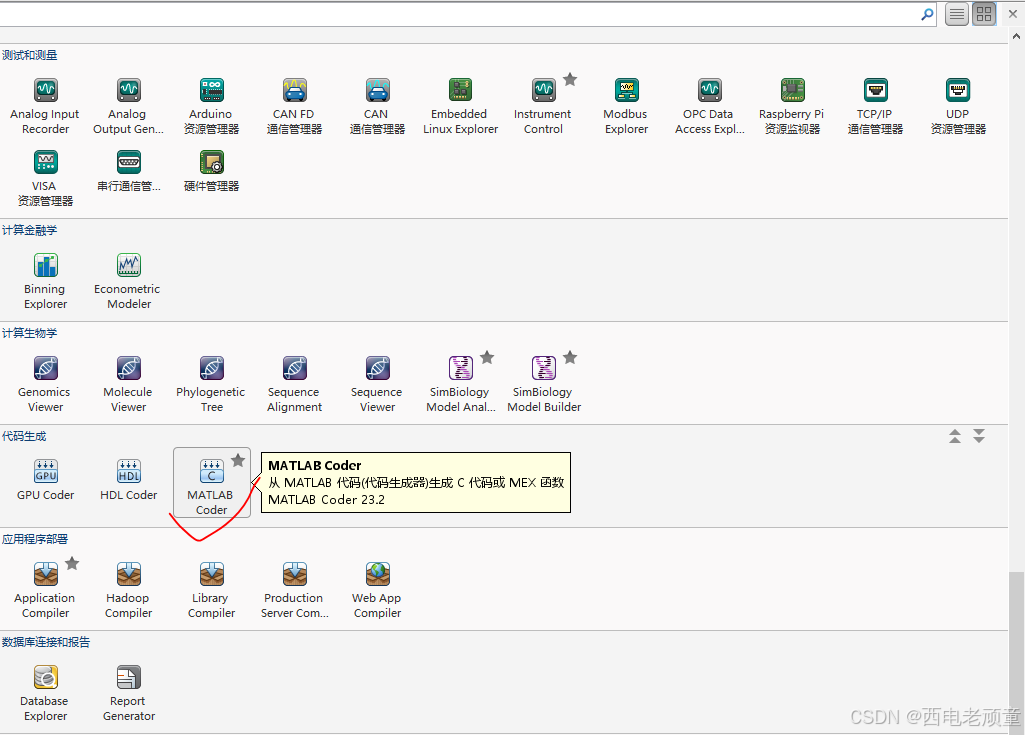Switch to grid icon view layout

[984, 14]
